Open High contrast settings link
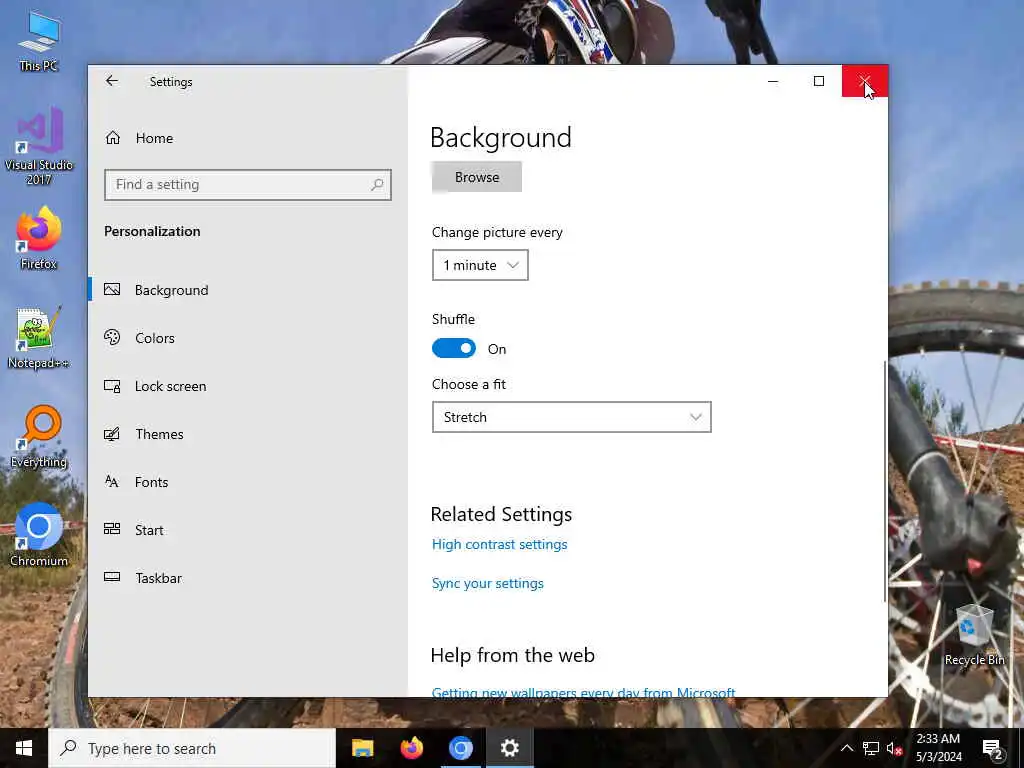Screen dimensions: 1024x768 500,544
